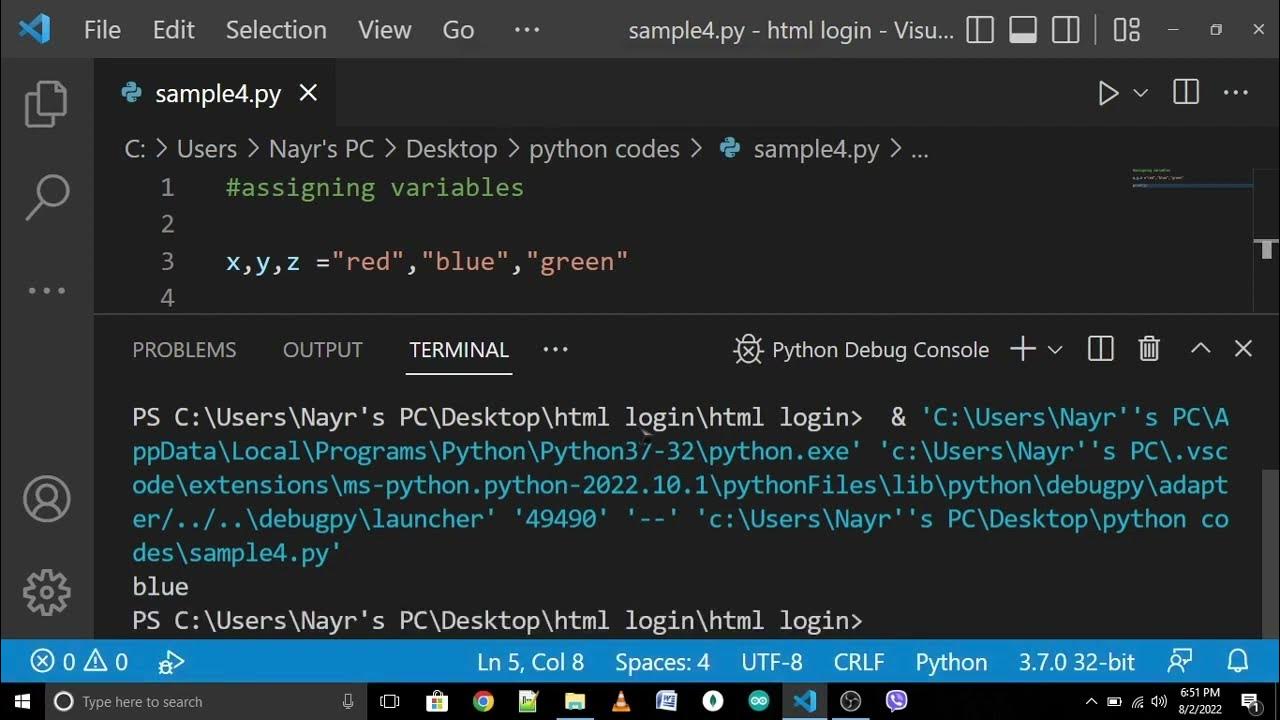Maximize the panel size with chevron
The height and width of the screenshot is (720, 1280).
point(1200,349)
